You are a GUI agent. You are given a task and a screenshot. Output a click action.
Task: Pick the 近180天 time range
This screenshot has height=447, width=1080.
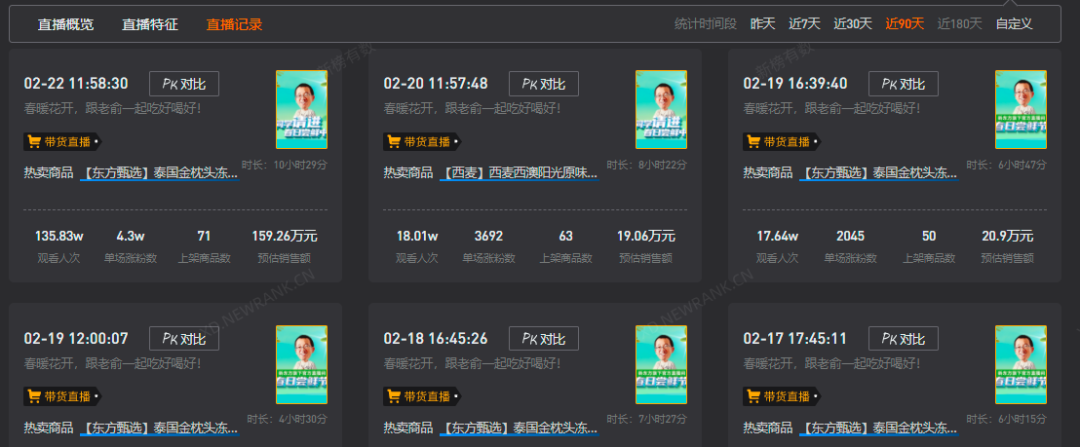click(x=959, y=24)
